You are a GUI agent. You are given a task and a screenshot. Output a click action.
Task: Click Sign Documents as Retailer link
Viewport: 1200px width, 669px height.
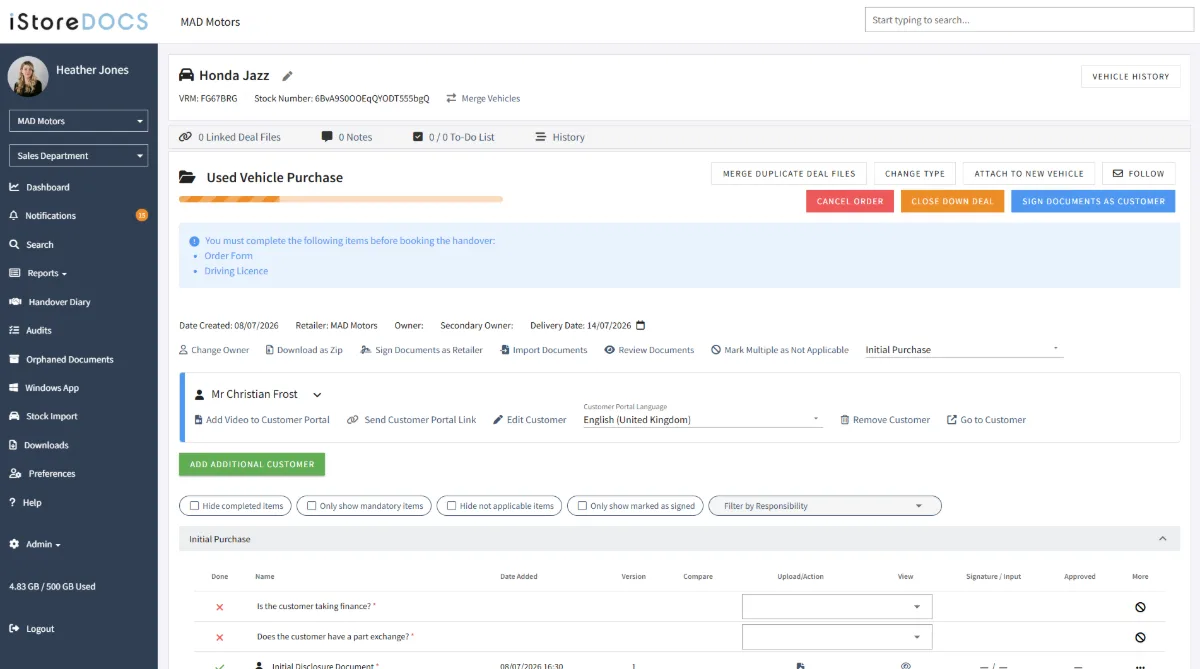pyautogui.click(x=421, y=350)
